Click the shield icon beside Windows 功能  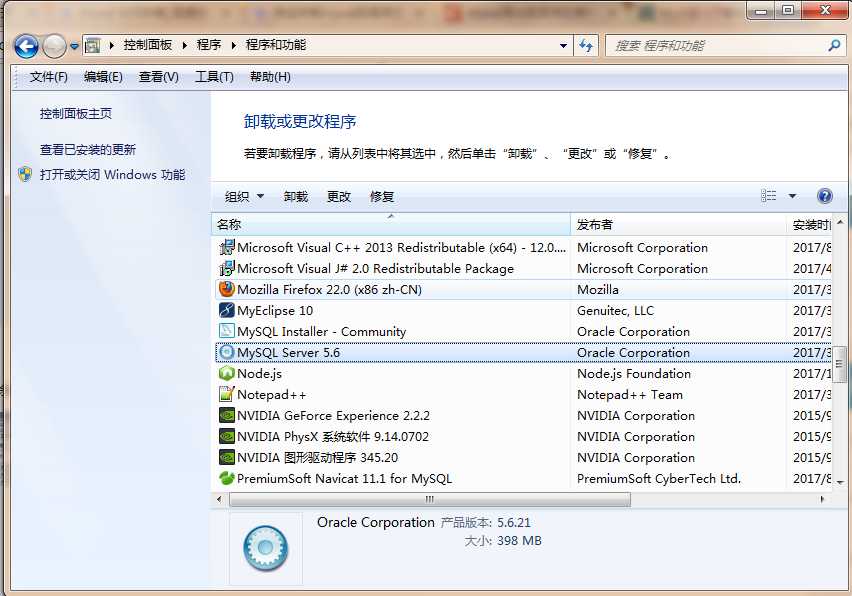25,174
